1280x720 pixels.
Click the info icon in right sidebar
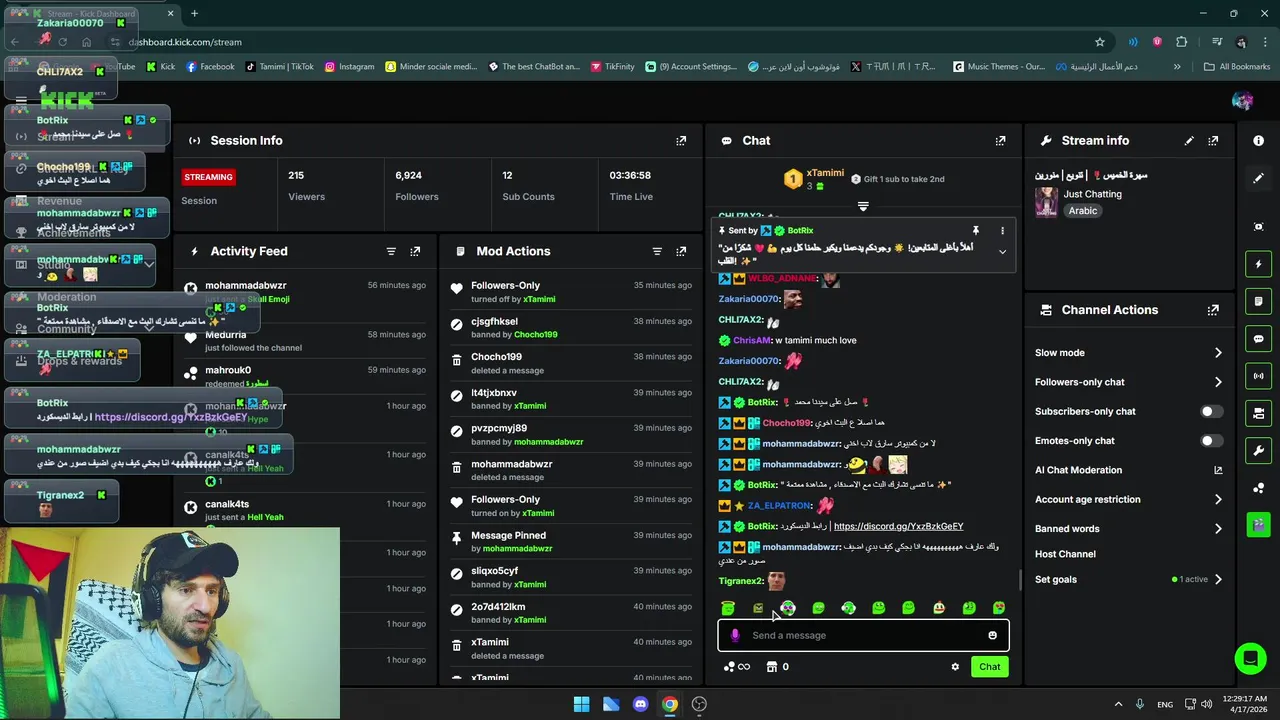click(1258, 141)
